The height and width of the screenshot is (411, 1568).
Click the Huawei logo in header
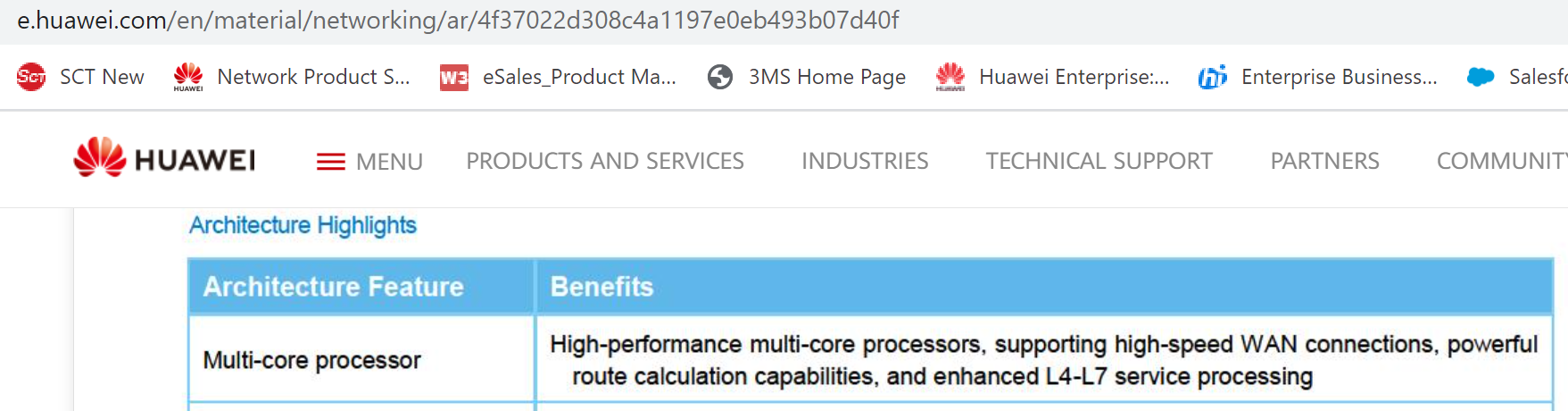(164, 158)
